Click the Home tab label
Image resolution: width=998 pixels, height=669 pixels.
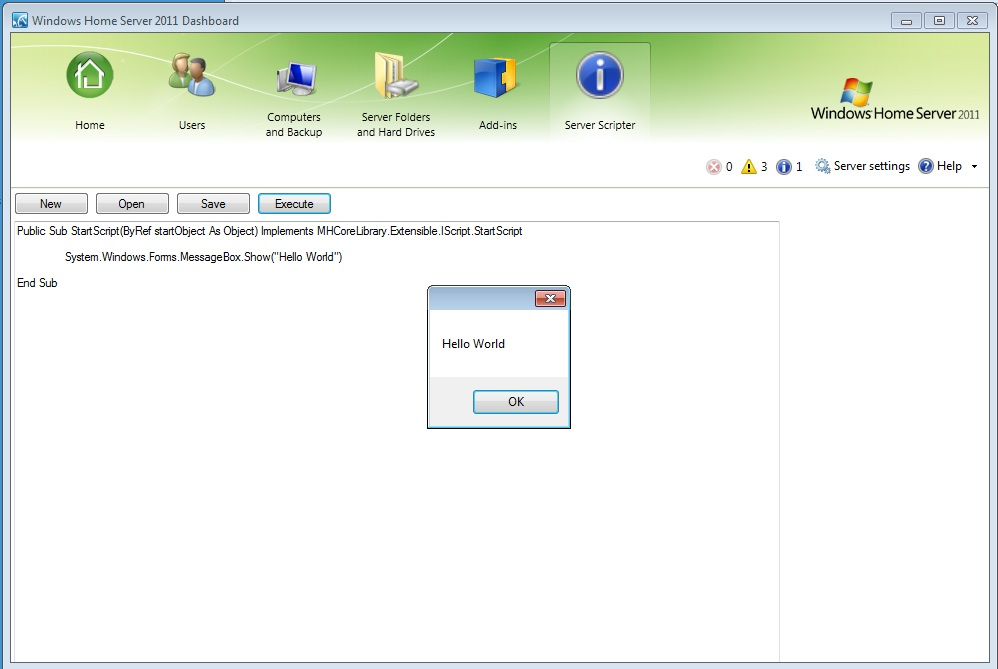(x=90, y=125)
